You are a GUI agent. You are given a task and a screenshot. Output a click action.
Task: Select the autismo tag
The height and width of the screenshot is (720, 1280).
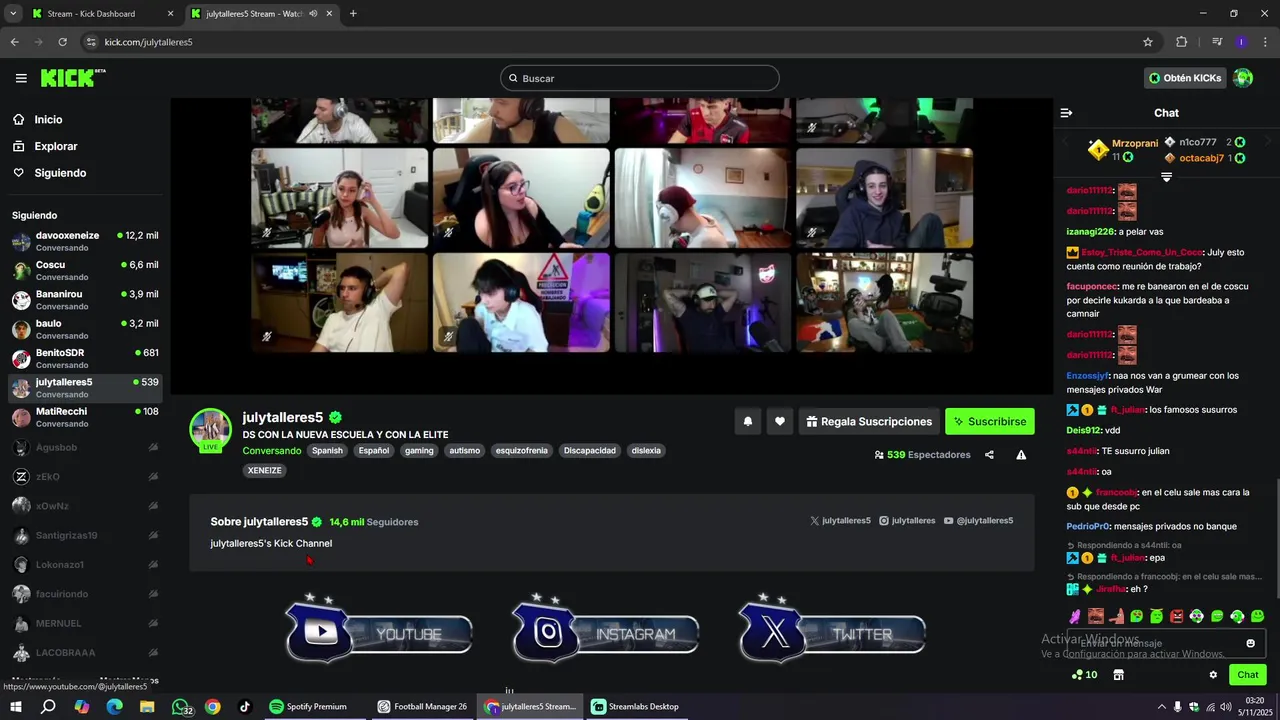(x=464, y=451)
